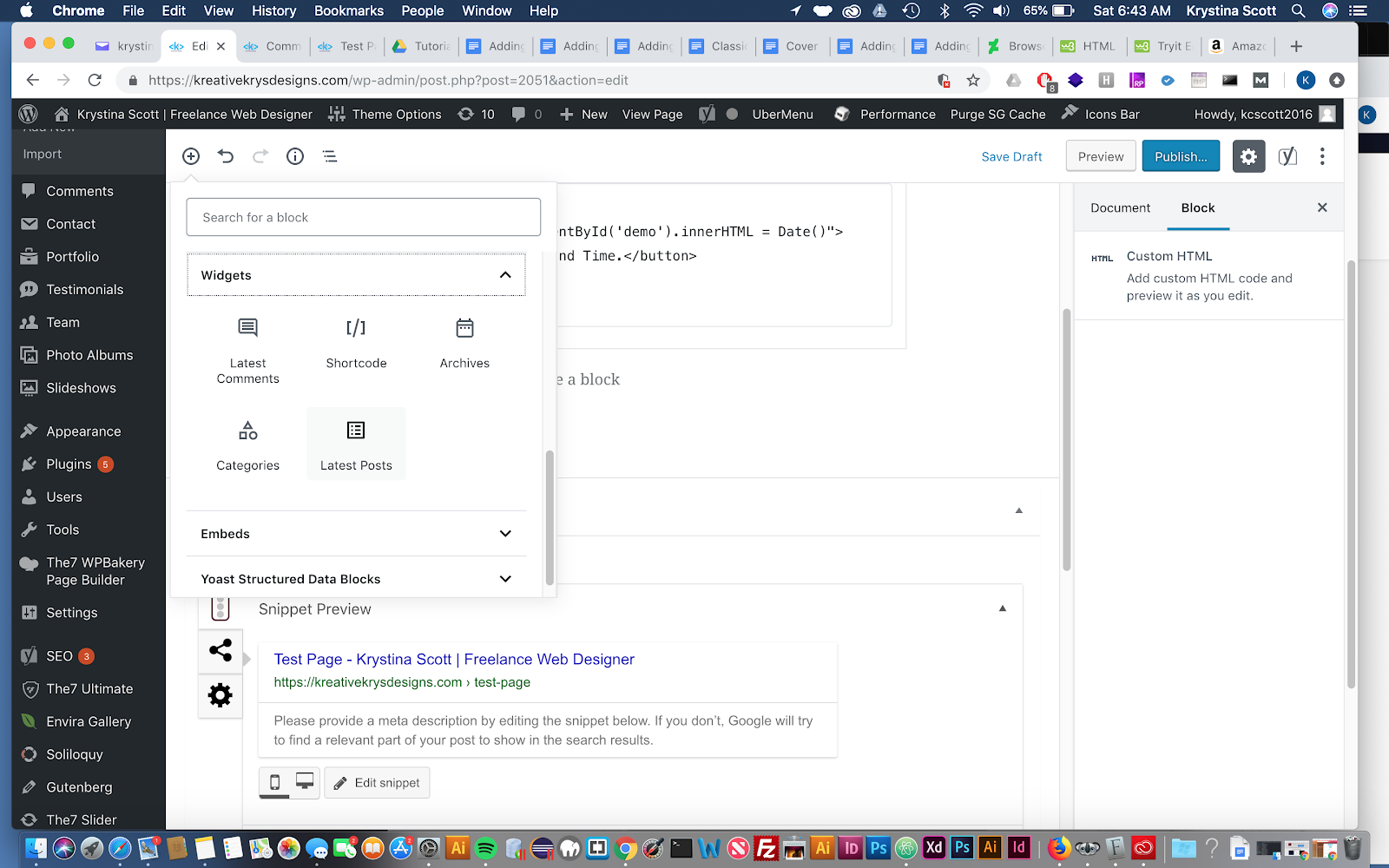Expand Yoast Structured Data Blocks section
1389x868 pixels.
click(x=356, y=579)
